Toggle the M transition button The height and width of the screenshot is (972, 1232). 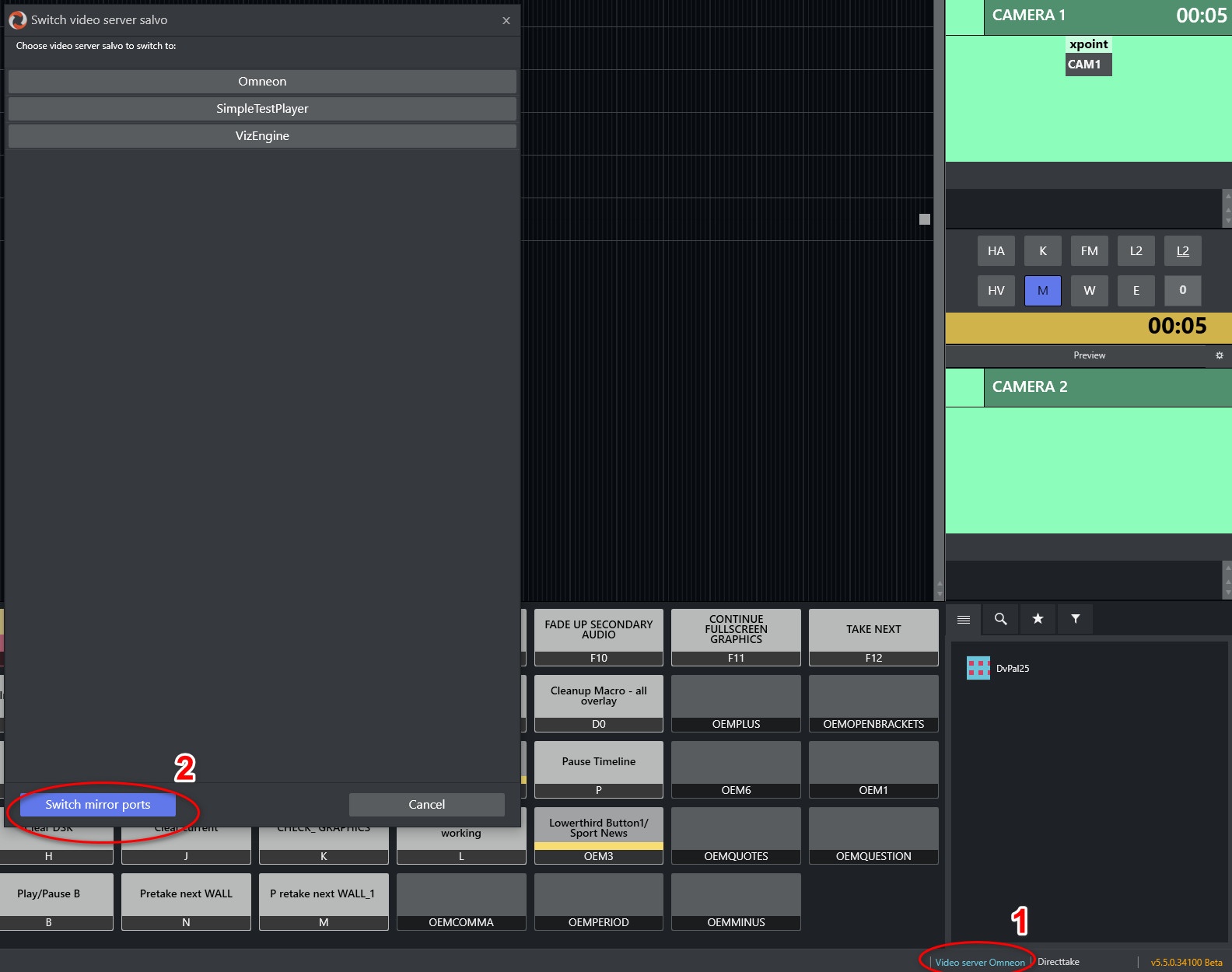point(1042,291)
